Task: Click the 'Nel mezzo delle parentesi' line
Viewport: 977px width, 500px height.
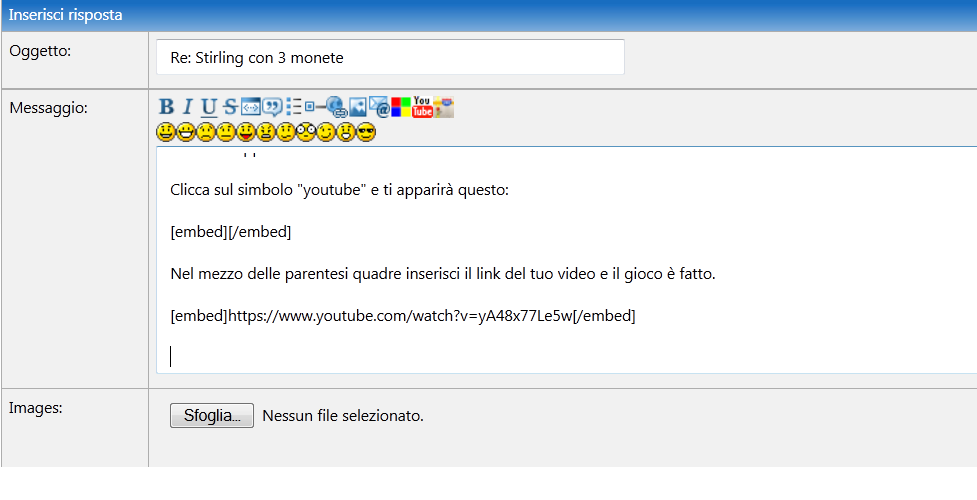Action: click(442, 274)
